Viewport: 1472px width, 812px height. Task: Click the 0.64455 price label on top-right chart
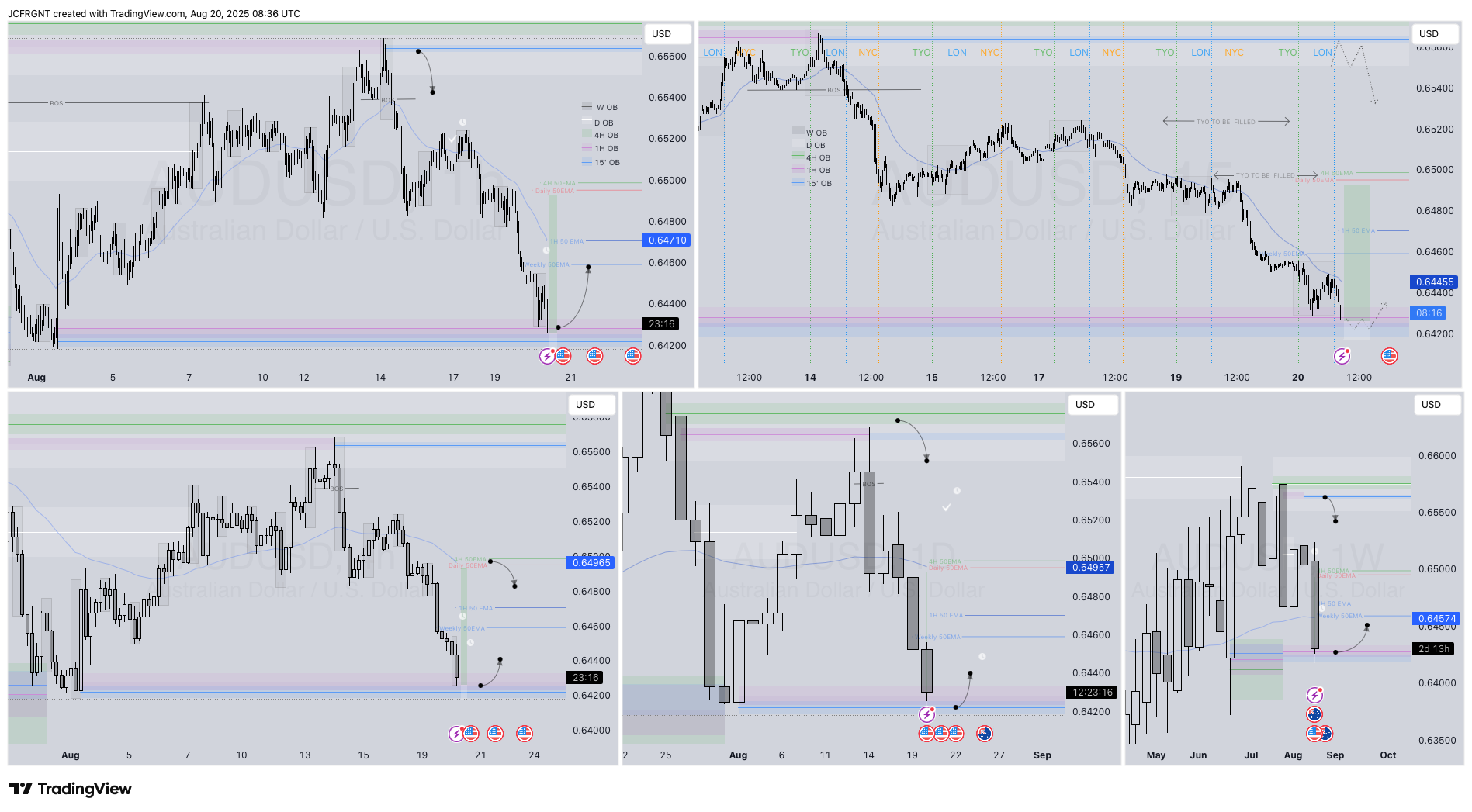1434,282
